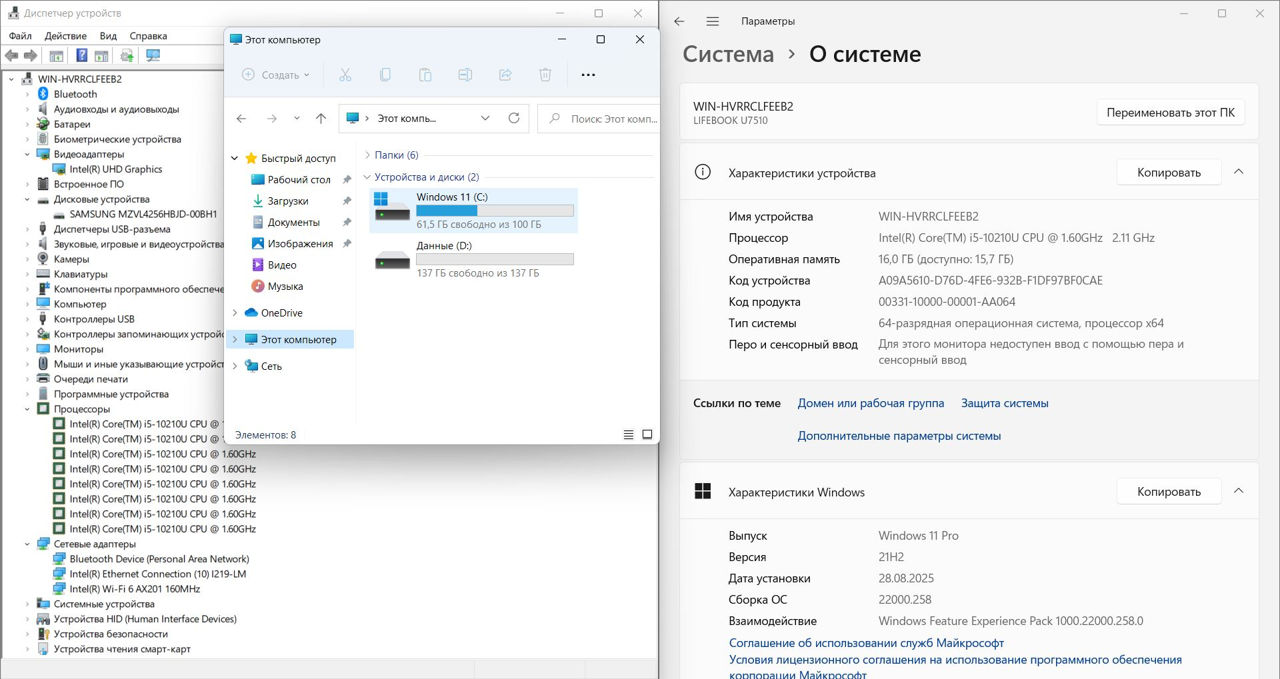This screenshot has height=679, width=1280.
Task: Click the scan for hardware changes icon
Action: tap(153, 56)
